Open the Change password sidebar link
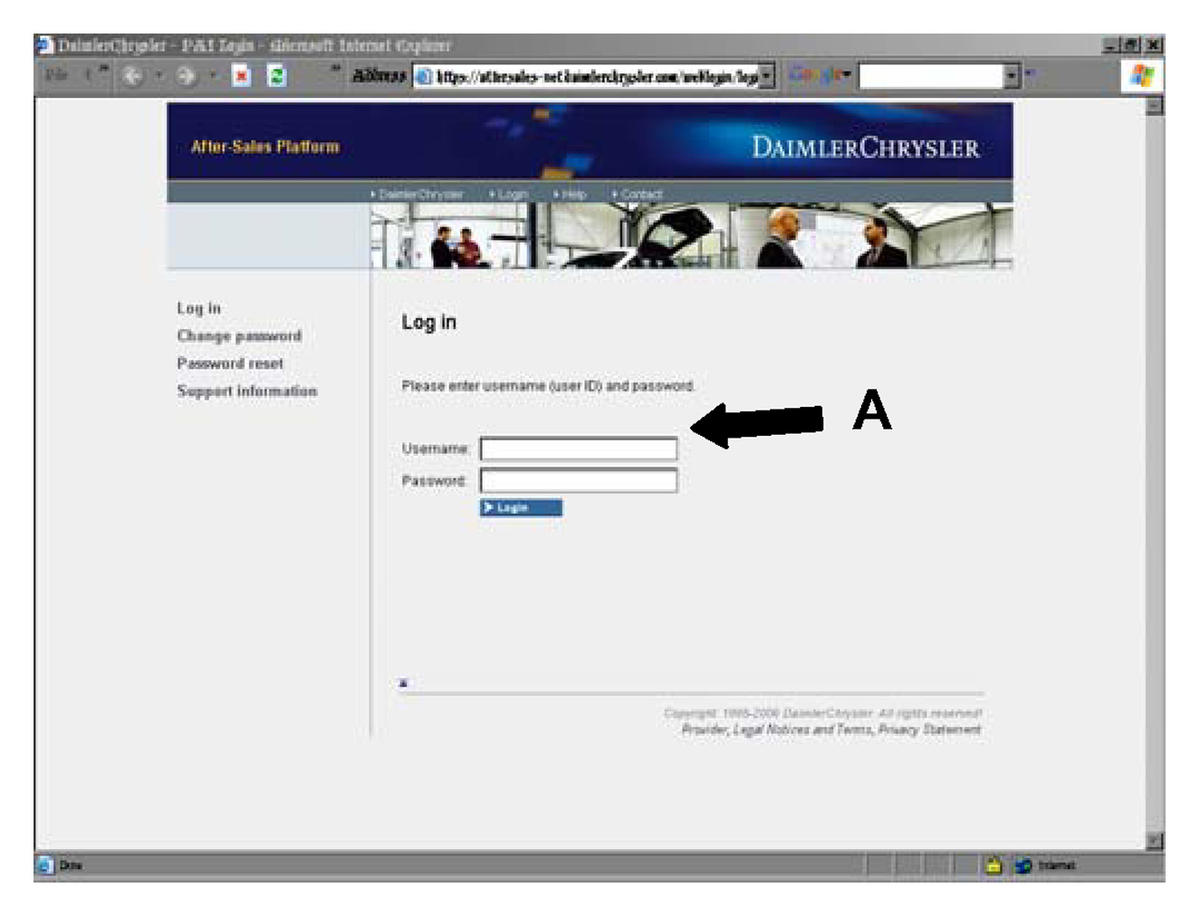 (x=239, y=336)
